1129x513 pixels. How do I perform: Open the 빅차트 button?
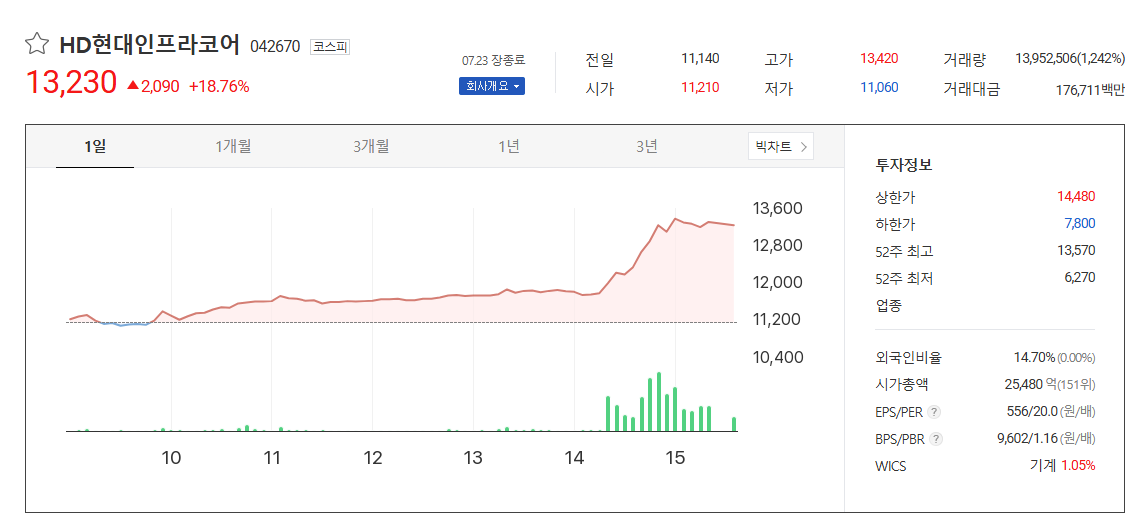[x=781, y=147]
